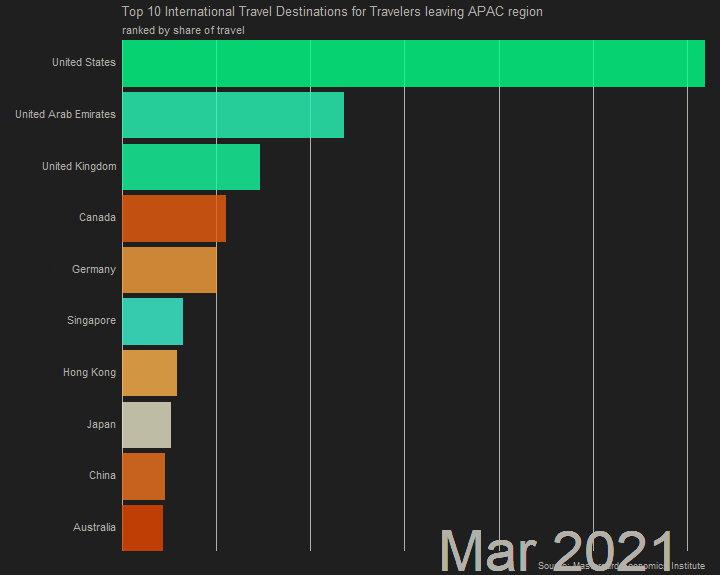Select the beige Japan bar
Screen dimensions: 720x575
[x=146, y=425]
